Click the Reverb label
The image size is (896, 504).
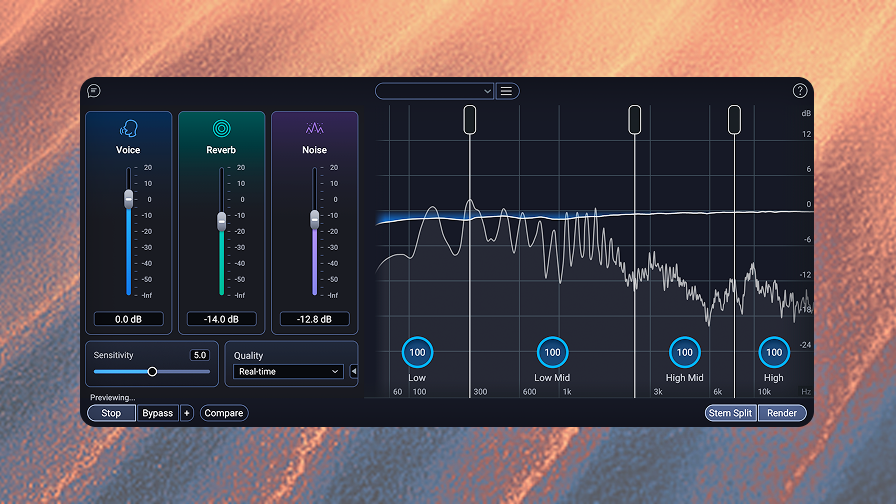tap(221, 150)
